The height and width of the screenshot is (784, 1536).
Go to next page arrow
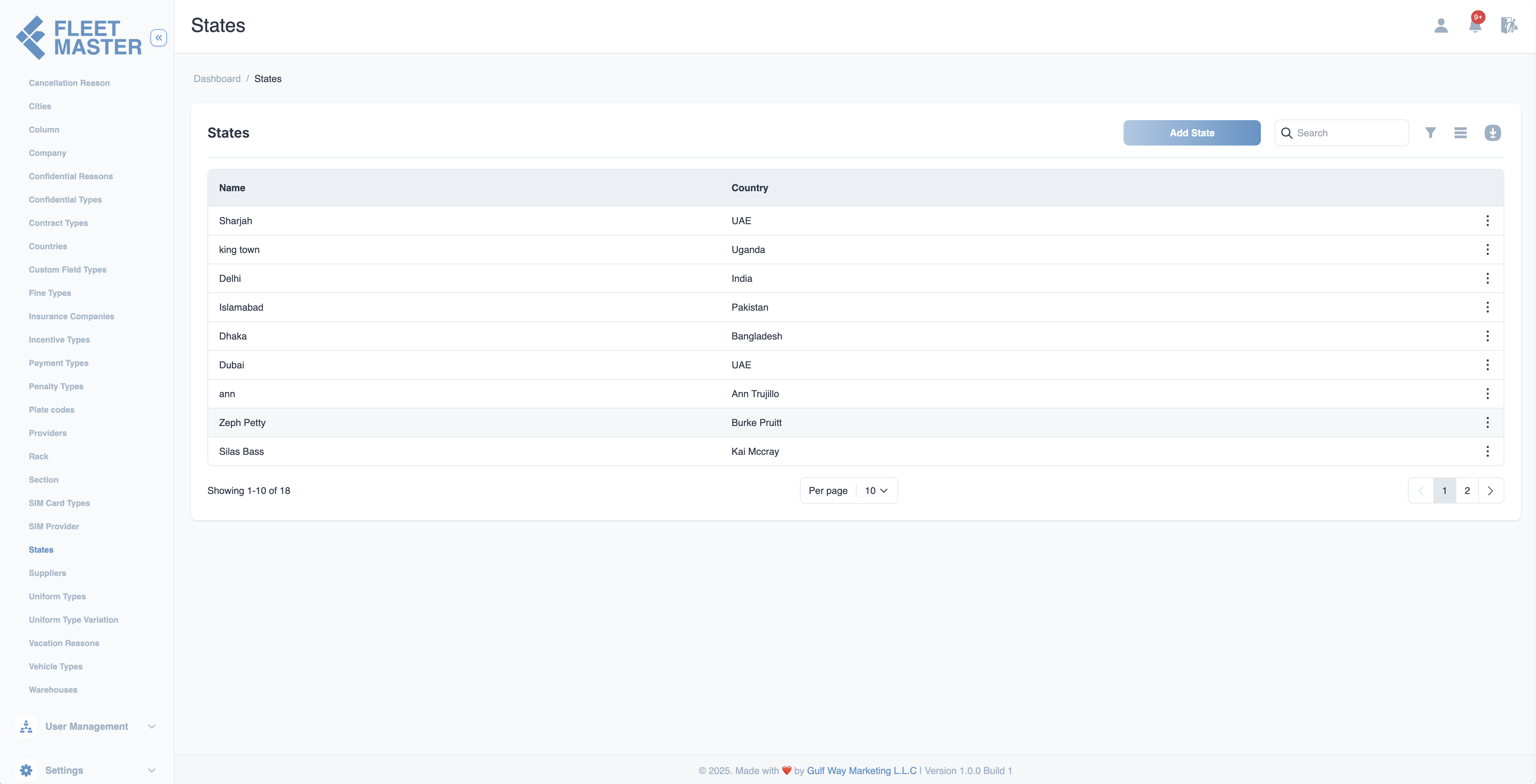[1490, 491]
